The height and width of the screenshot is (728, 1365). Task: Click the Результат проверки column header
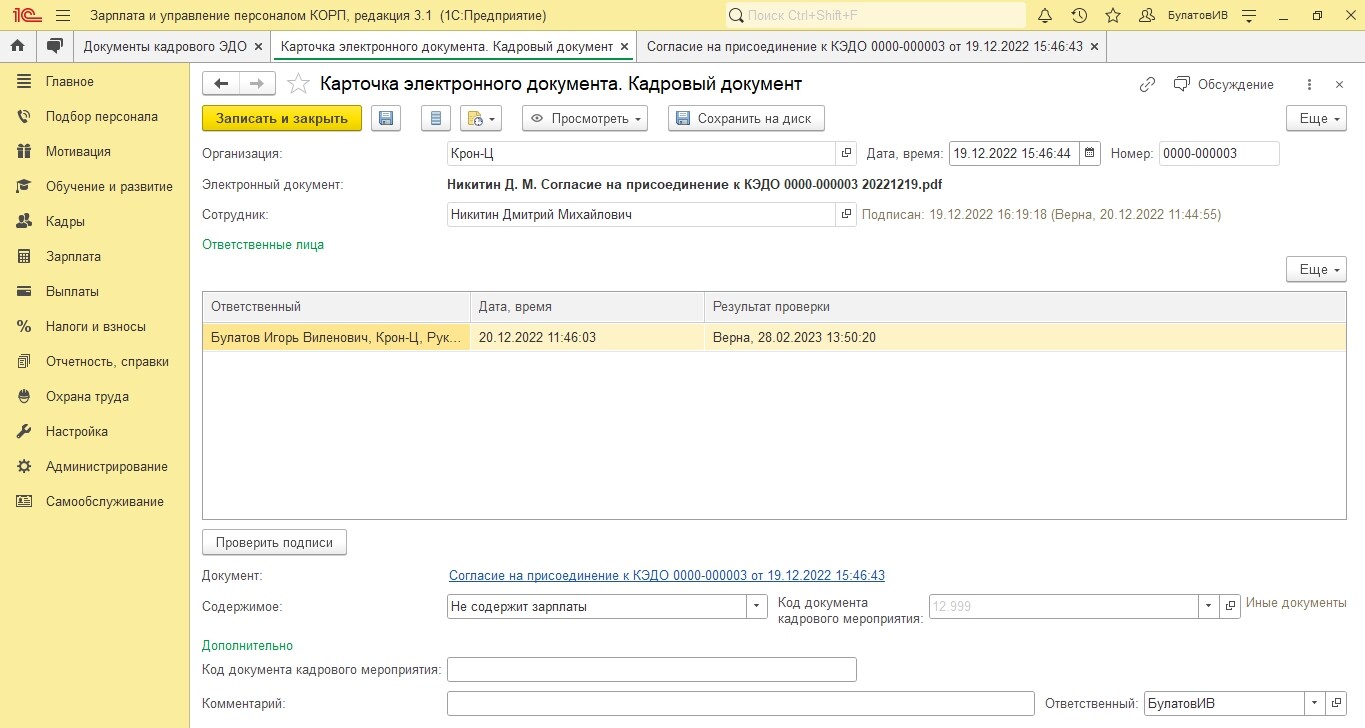click(1025, 307)
